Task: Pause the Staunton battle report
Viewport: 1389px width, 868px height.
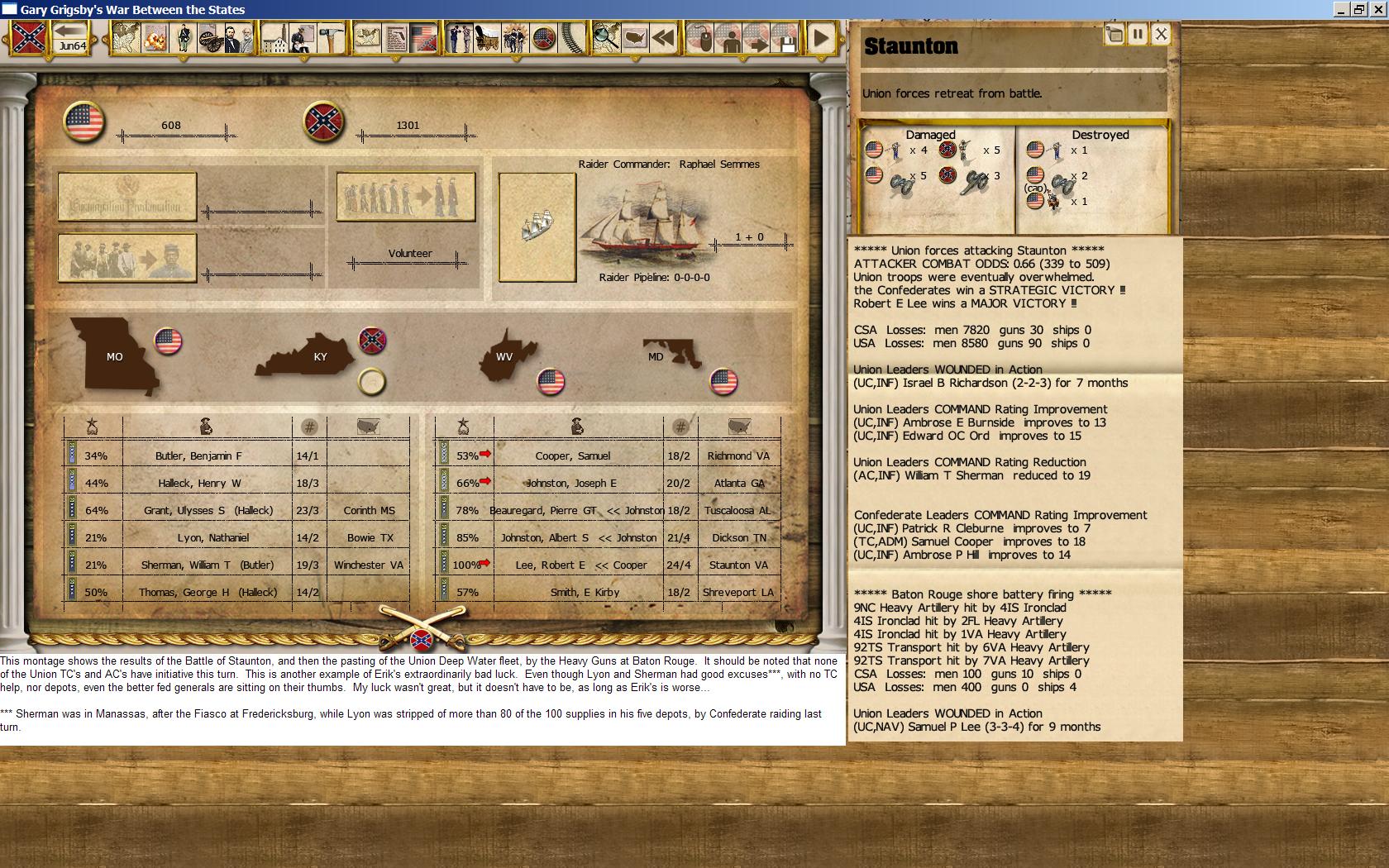Action: (1138, 34)
